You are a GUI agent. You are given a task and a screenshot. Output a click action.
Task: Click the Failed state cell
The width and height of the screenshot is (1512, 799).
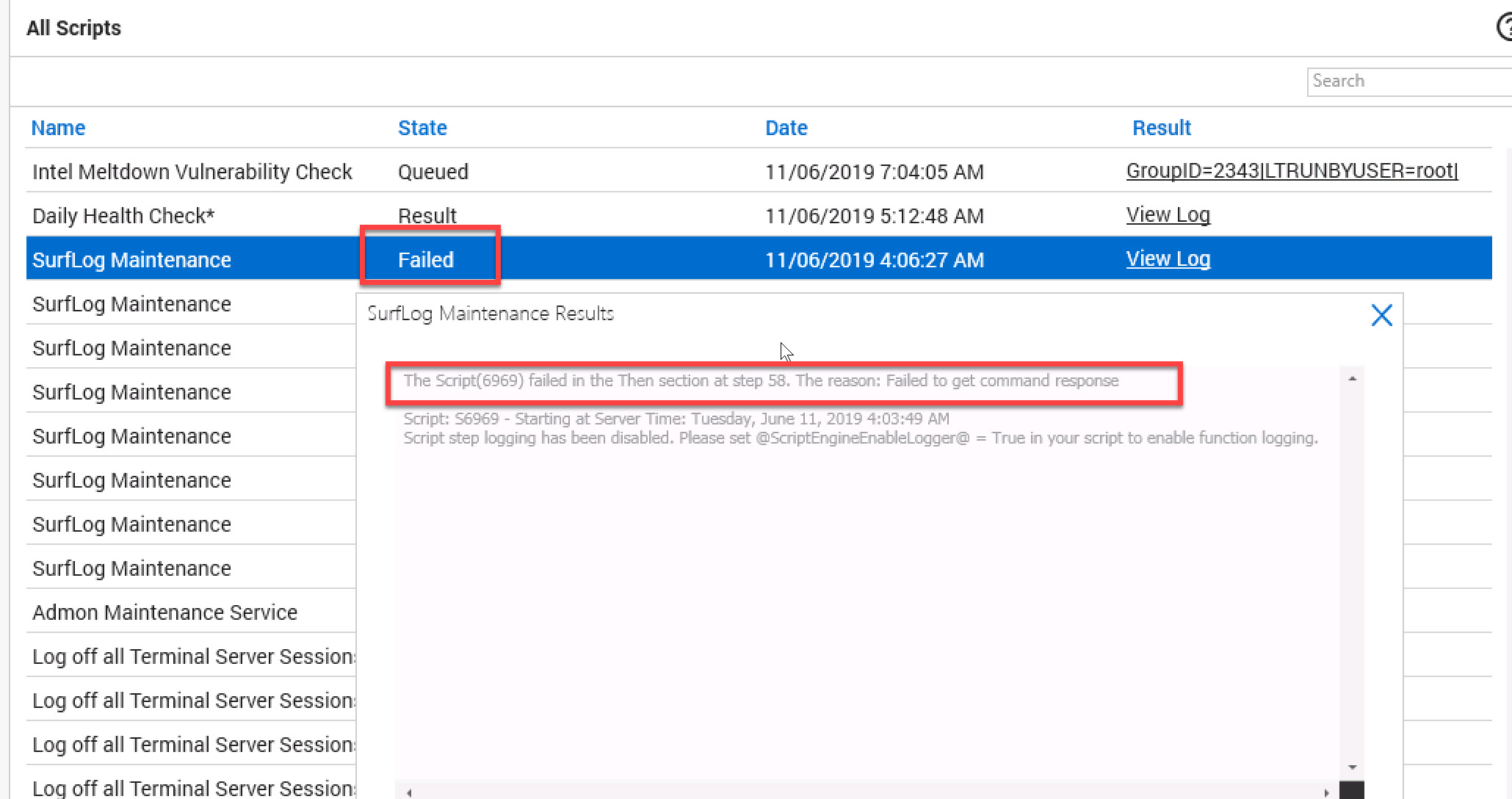pos(426,260)
